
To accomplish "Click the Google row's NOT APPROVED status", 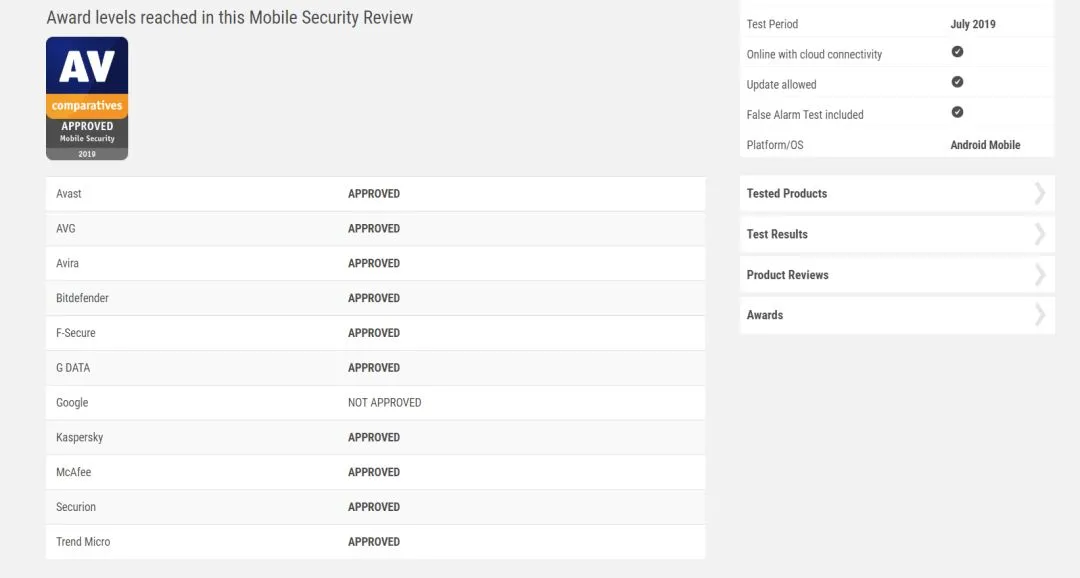I will point(384,403).
